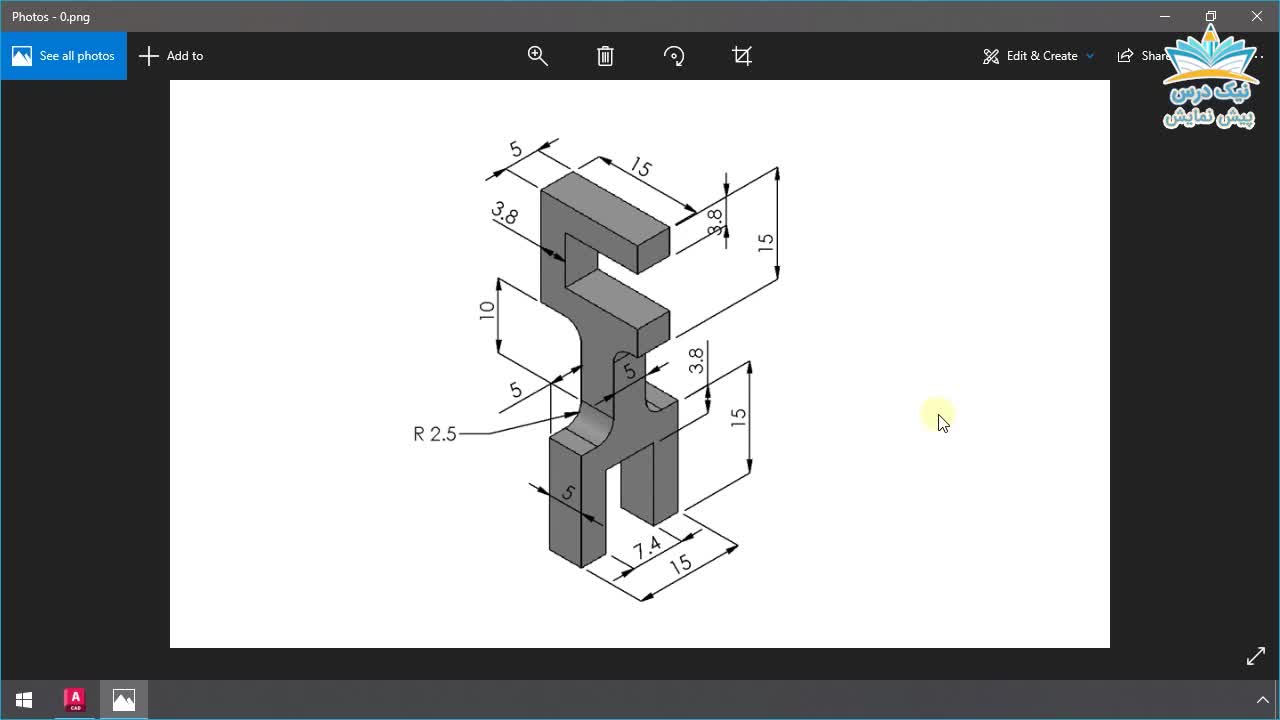
Task: Click the Photos app taskbar icon
Action: pyautogui.click(x=124, y=700)
